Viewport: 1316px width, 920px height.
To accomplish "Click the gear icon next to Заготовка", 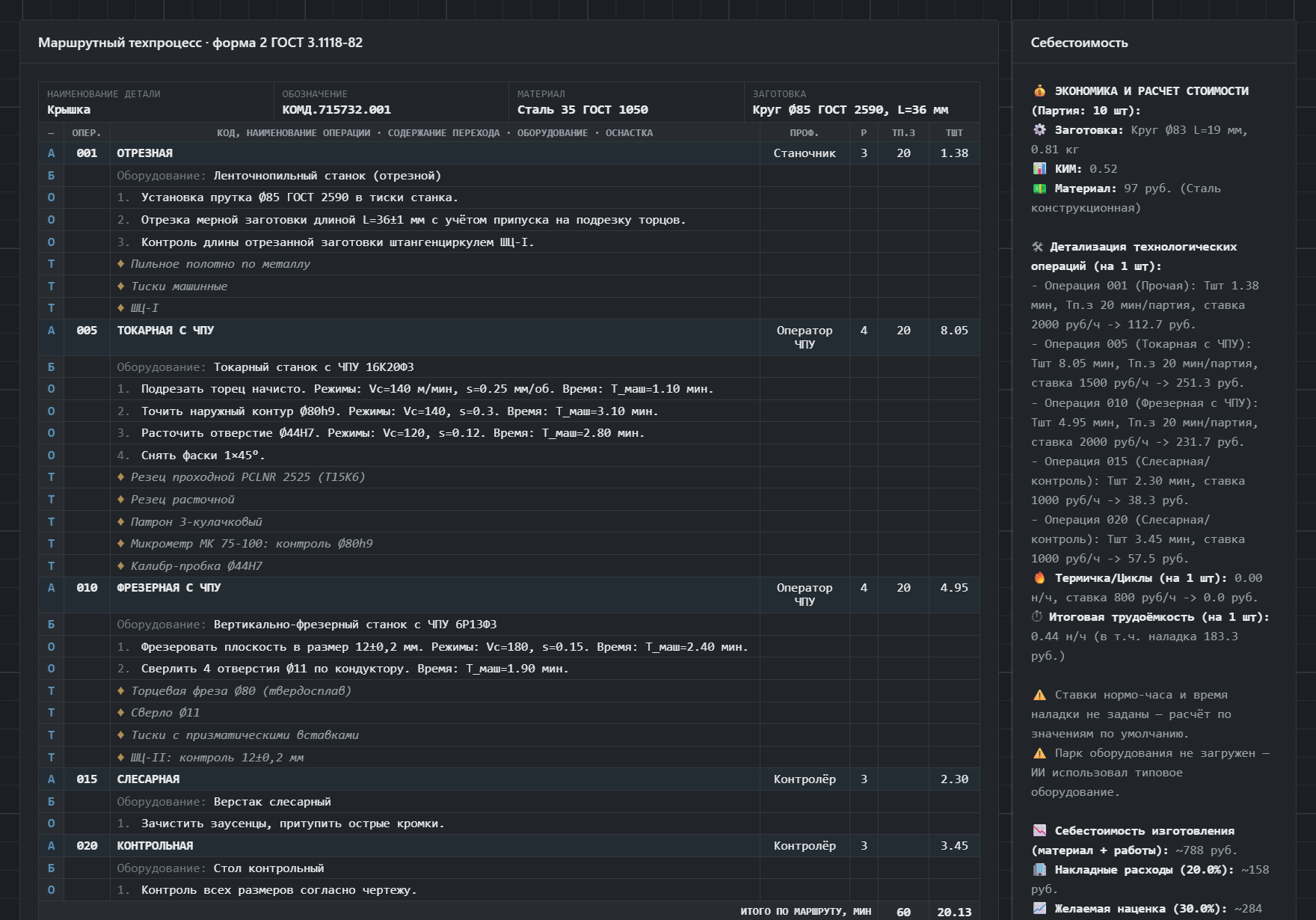I will click(1039, 130).
